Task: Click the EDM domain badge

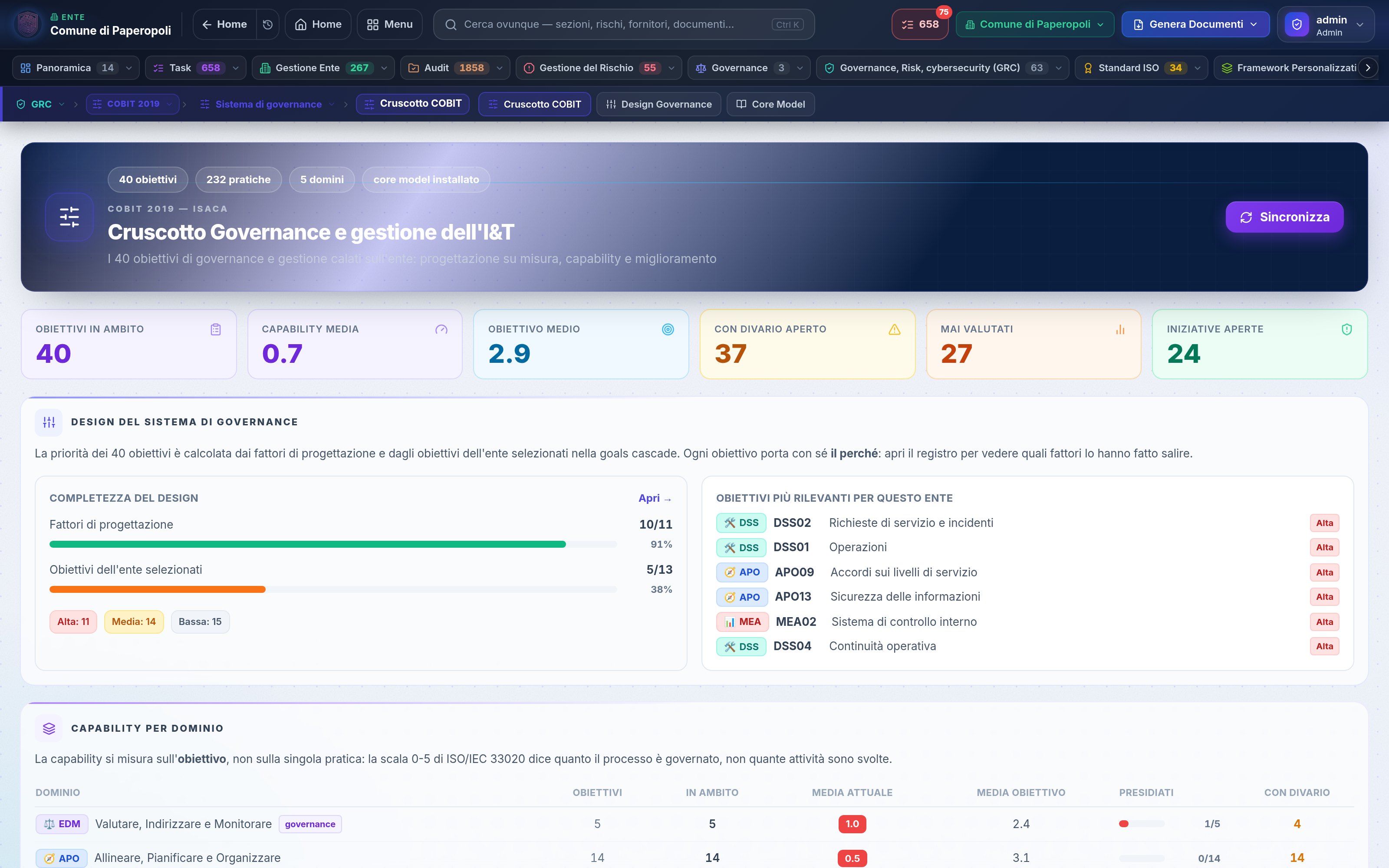Action: pos(62,824)
